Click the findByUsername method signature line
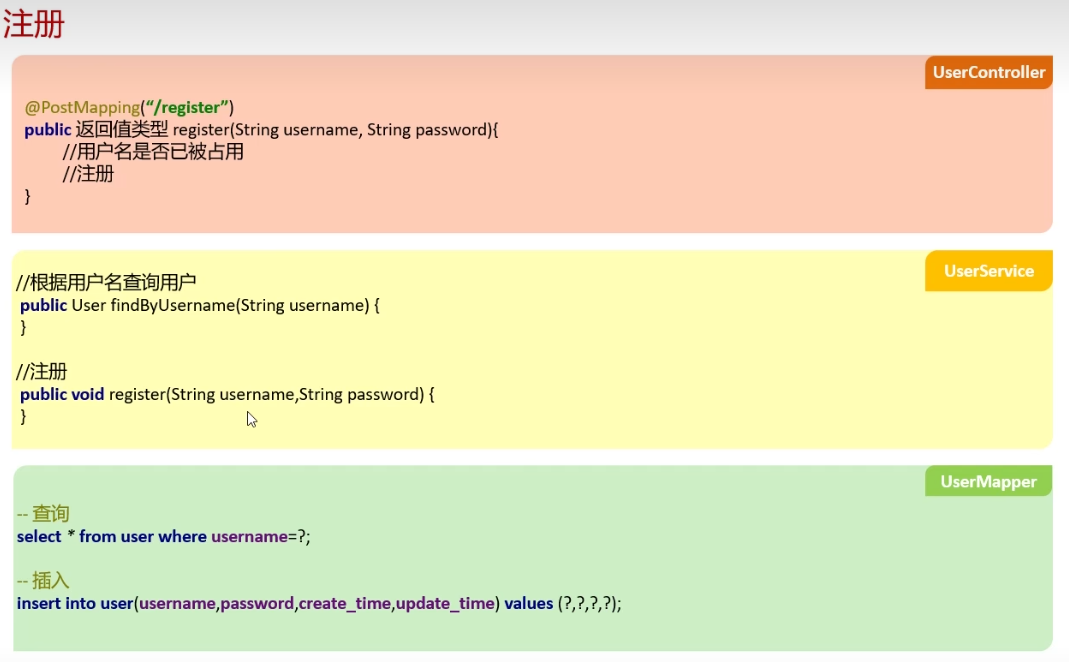 tap(200, 305)
